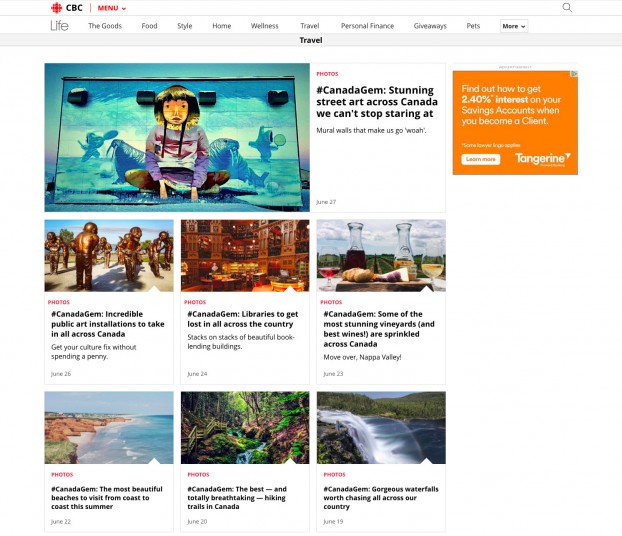Click the June 23 date

tap(333, 374)
